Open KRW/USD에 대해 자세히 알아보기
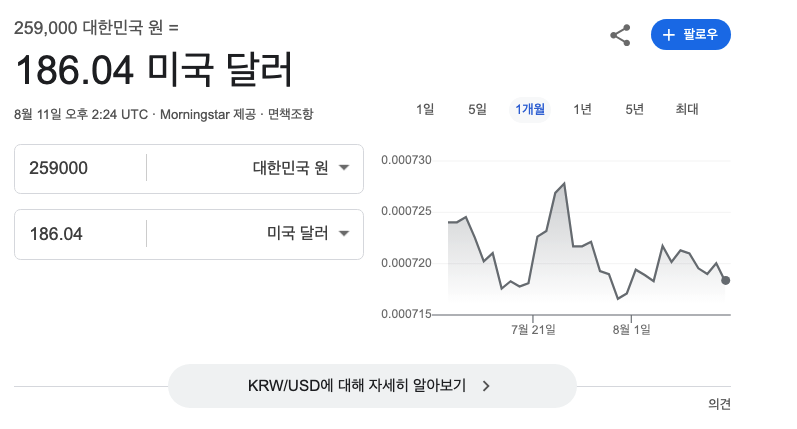The width and height of the screenshot is (797, 429). click(x=372, y=386)
